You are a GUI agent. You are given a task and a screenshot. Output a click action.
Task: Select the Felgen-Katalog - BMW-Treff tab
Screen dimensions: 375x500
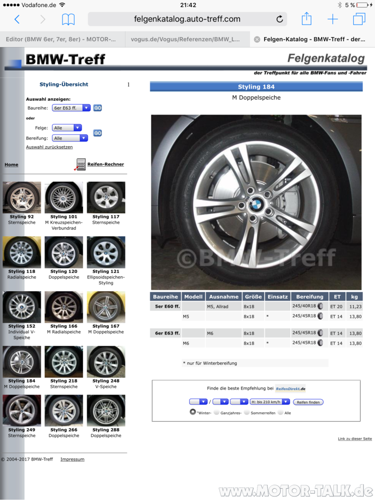(314, 39)
